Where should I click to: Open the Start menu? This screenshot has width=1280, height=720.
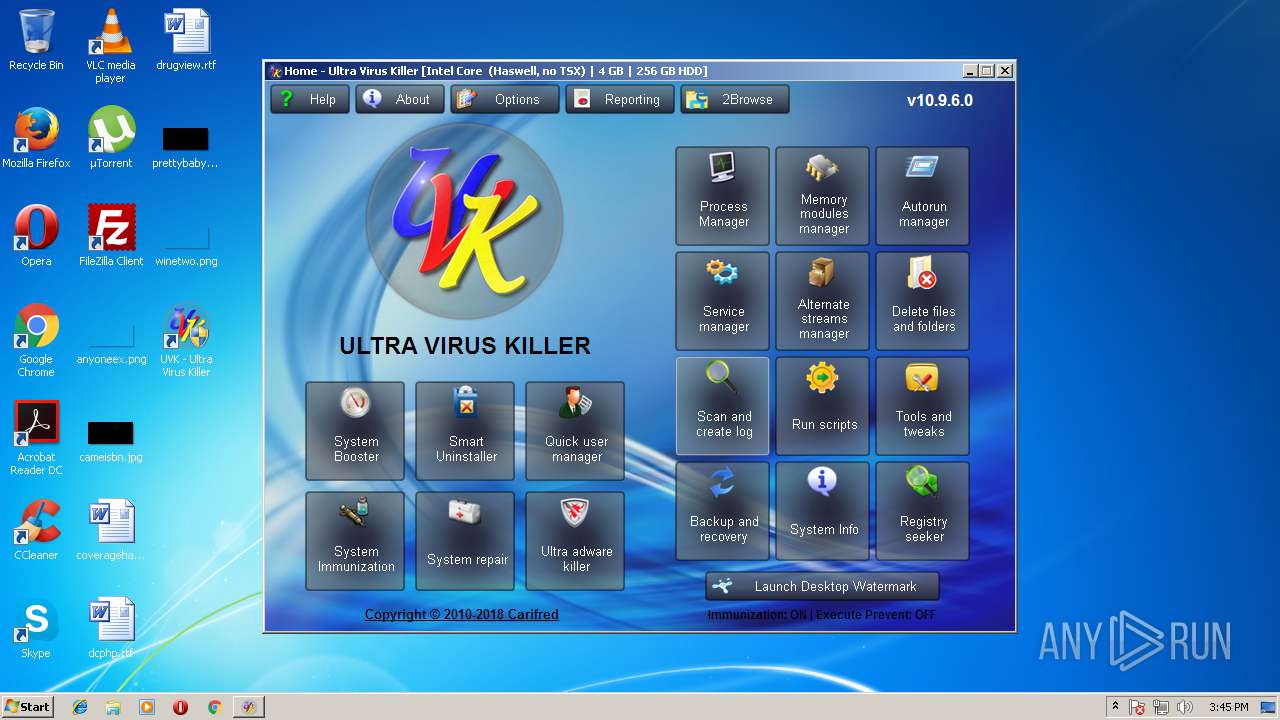(x=27, y=706)
